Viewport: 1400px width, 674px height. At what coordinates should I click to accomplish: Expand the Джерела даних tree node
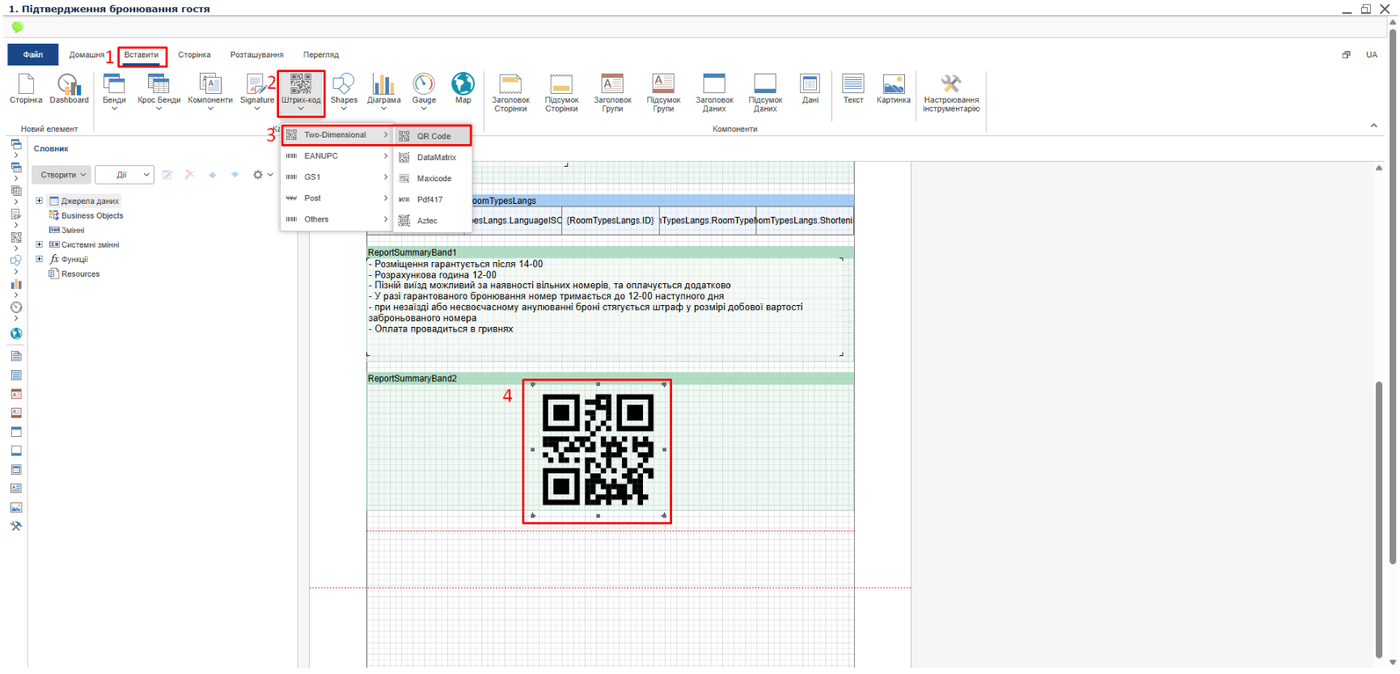38,201
